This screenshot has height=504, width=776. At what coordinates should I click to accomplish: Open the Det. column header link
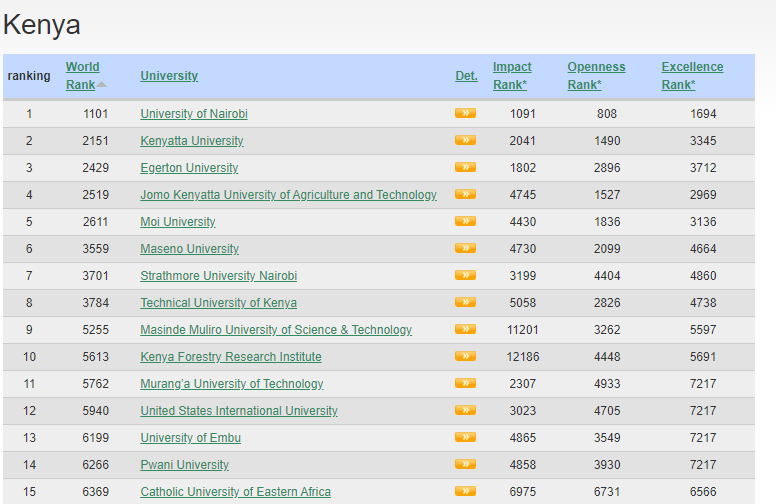pyautogui.click(x=466, y=76)
